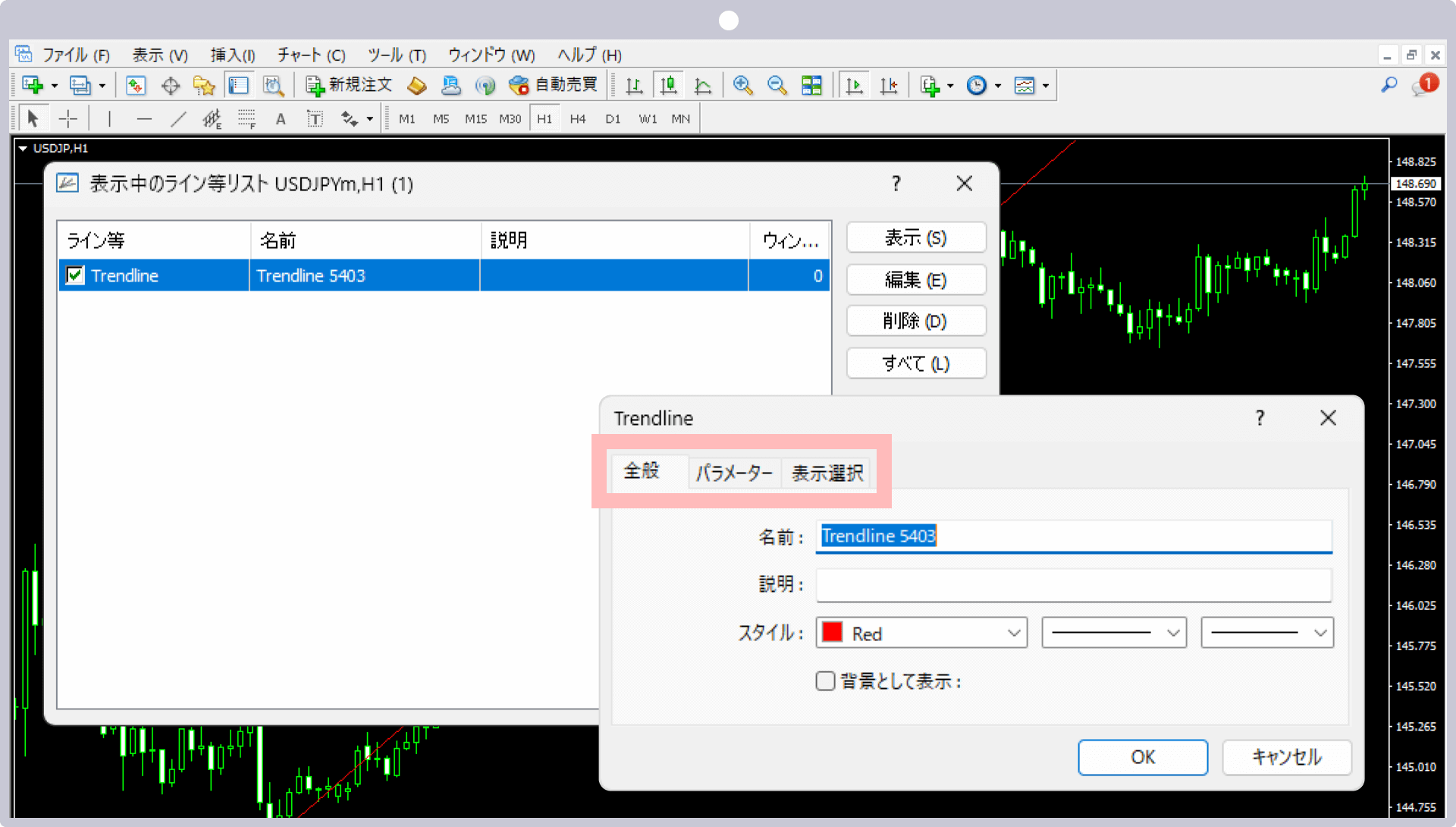Open the Navigator folder-star icon
Image resolution: width=1456 pixels, height=827 pixels.
(x=204, y=86)
